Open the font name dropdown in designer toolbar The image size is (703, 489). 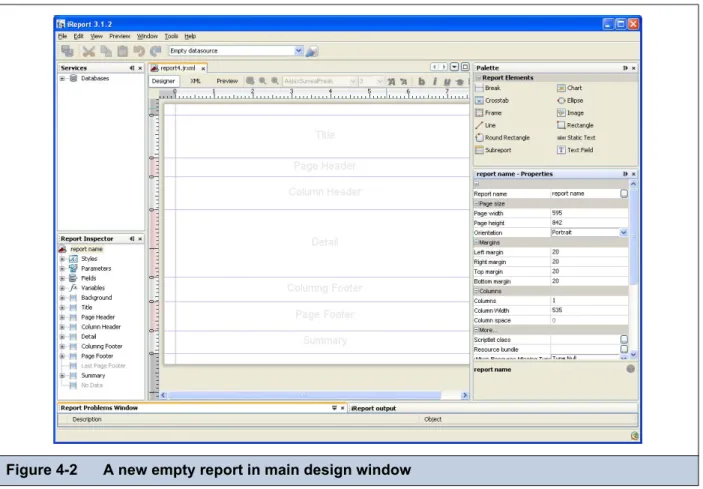click(352, 81)
